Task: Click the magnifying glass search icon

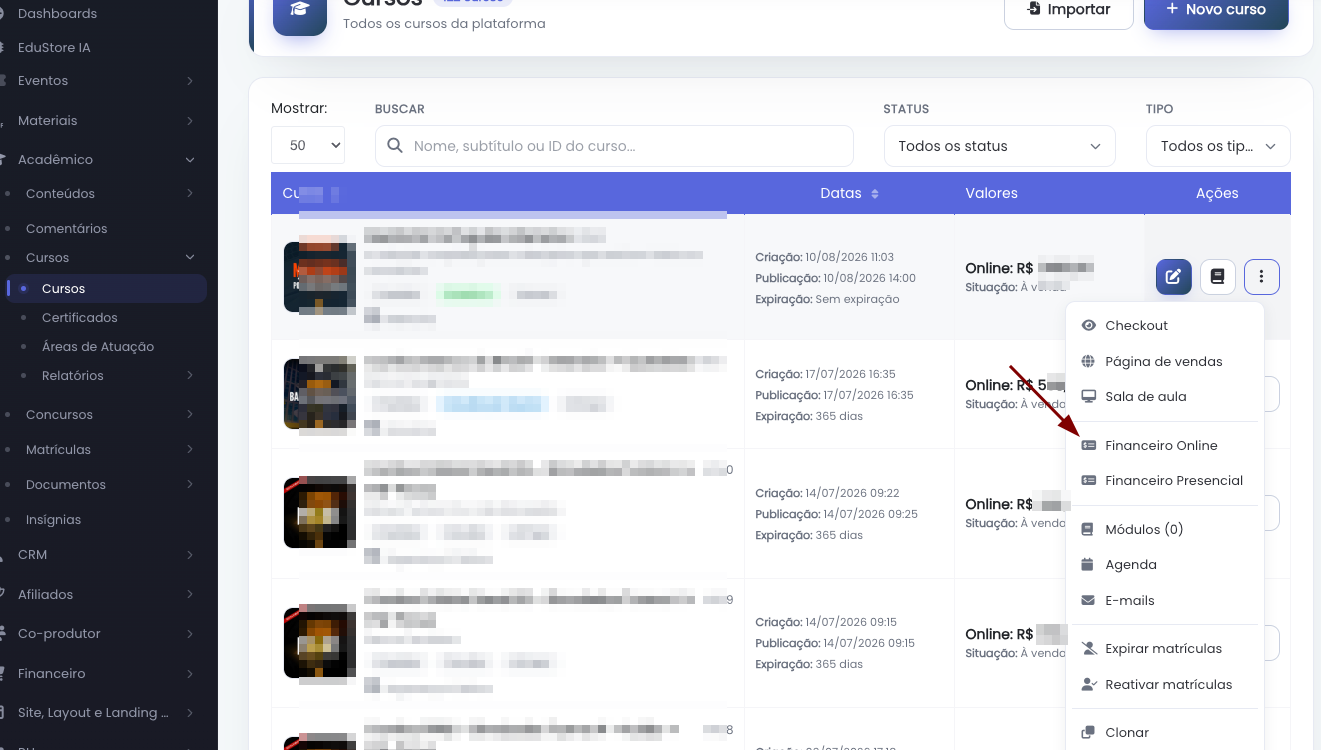Action: click(x=395, y=146)
